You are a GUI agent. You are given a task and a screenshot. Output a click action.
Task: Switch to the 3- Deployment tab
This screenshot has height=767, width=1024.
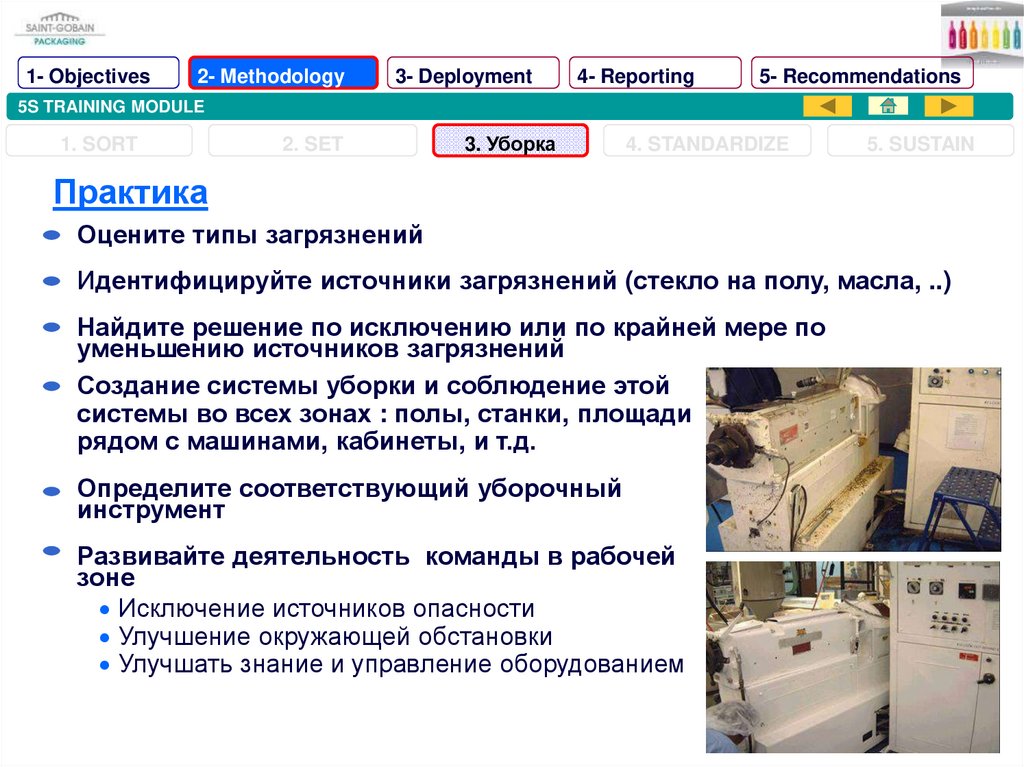pyautogui.click(x=473, y=76)
